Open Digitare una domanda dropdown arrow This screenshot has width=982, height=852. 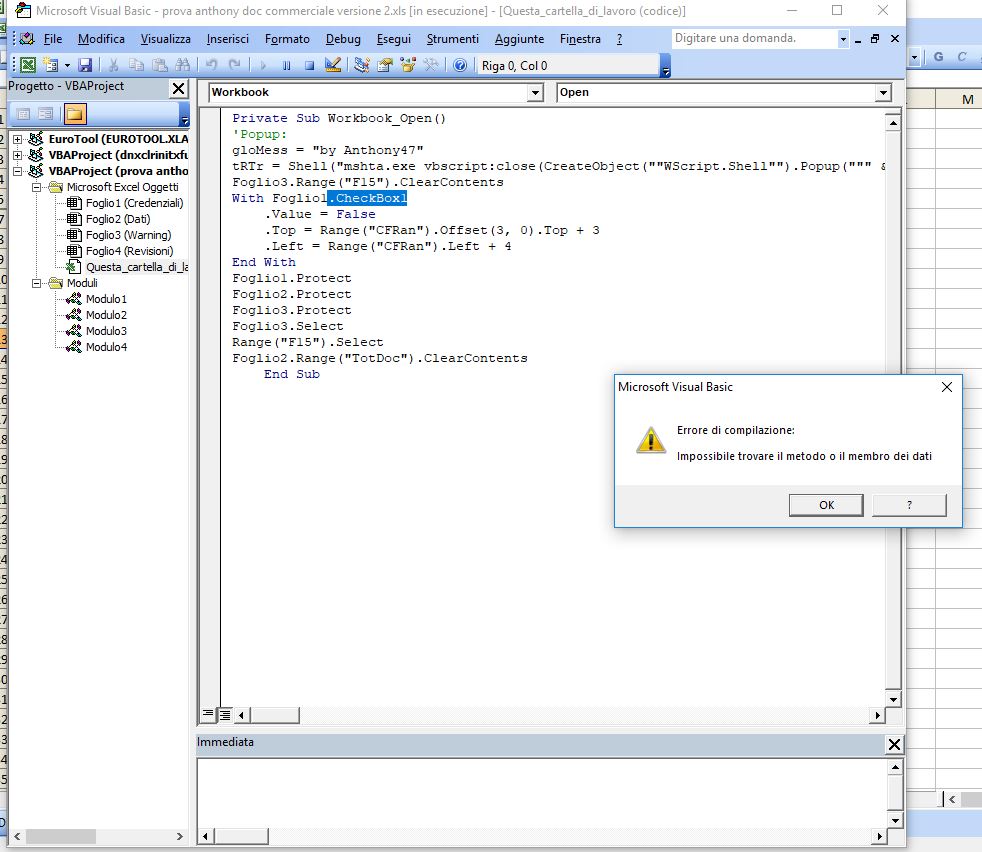pos(843,39)
